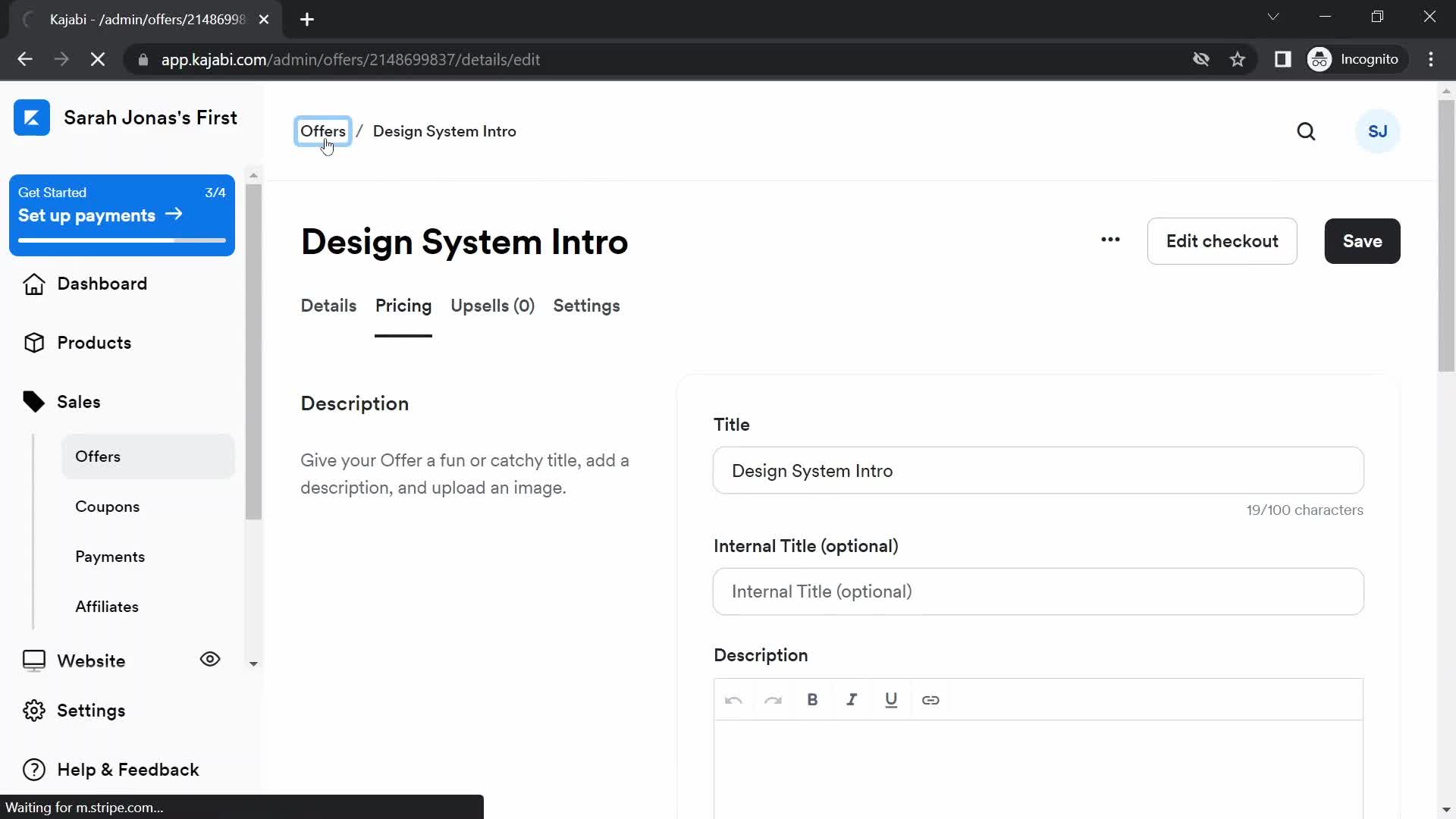Image resolution: width=1456 pixels, height=819 pixels.
Task: Open the tab search dropdown arrow
Action: point(1273,17)
